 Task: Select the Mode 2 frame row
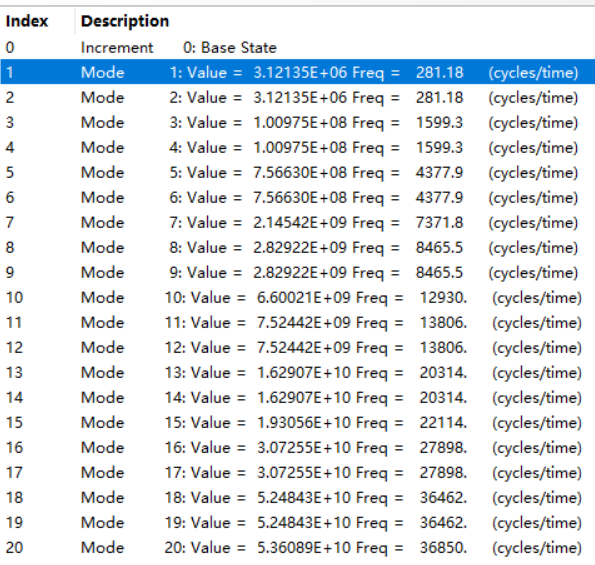click(298, 97)
